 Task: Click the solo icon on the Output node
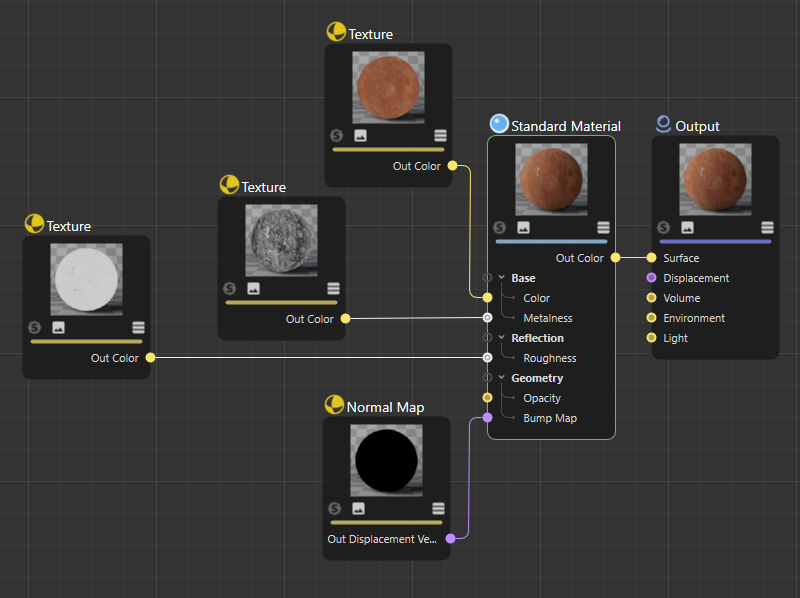click(x=664, y=228)
